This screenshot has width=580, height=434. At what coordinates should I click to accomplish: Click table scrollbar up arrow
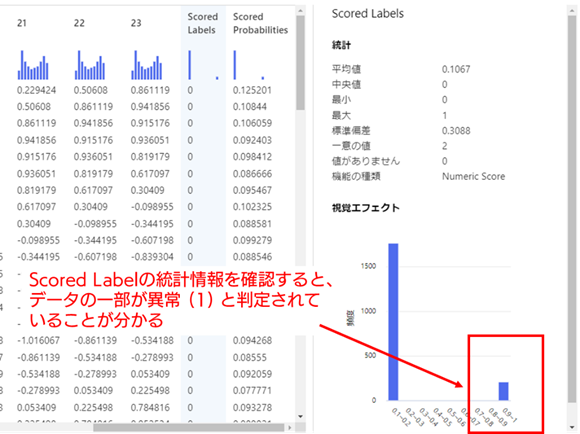[x=300, y=11]
